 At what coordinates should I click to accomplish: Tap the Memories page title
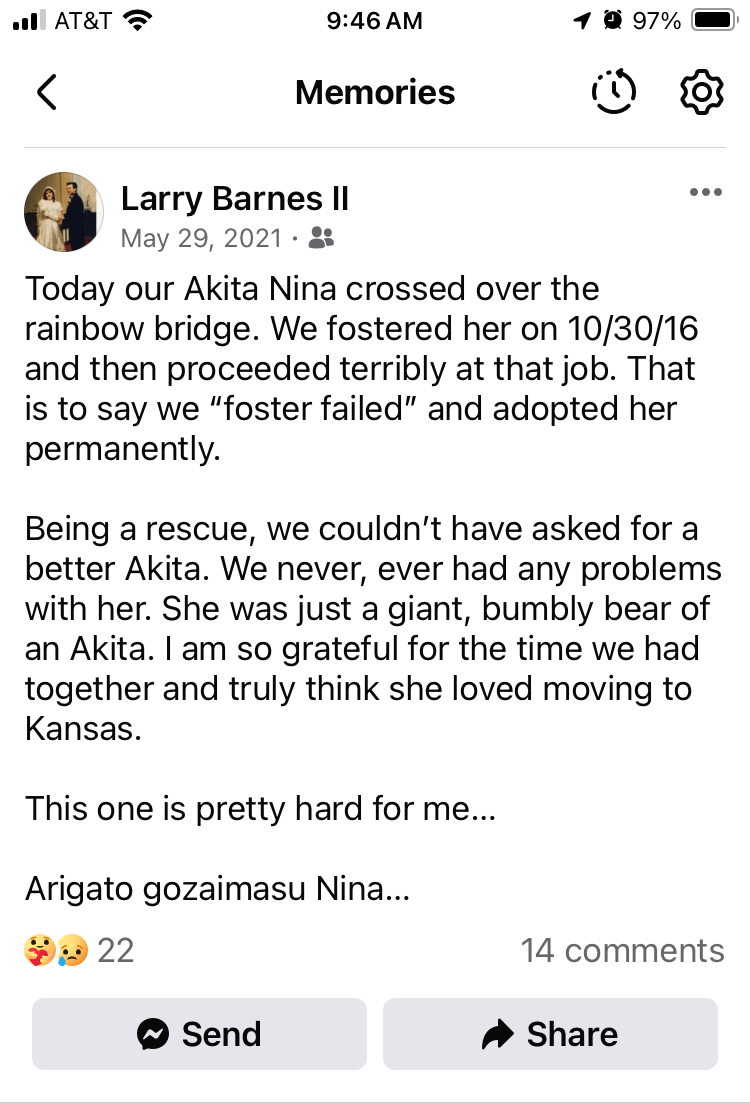(375, 92)
